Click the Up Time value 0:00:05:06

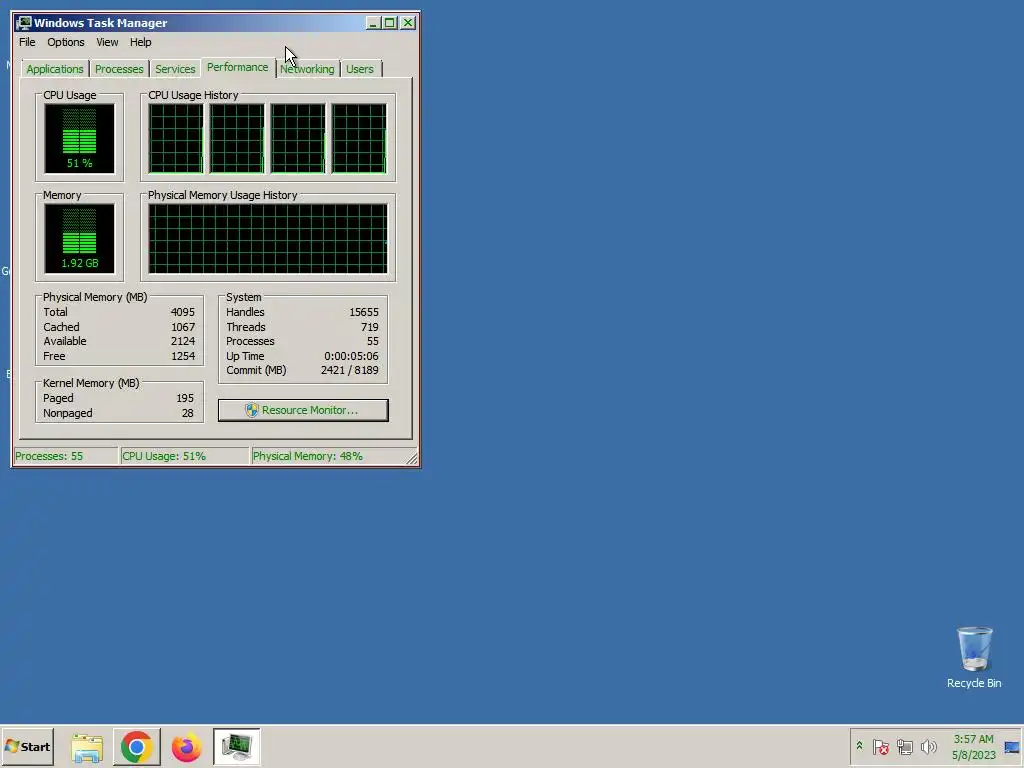coord(351,357)
